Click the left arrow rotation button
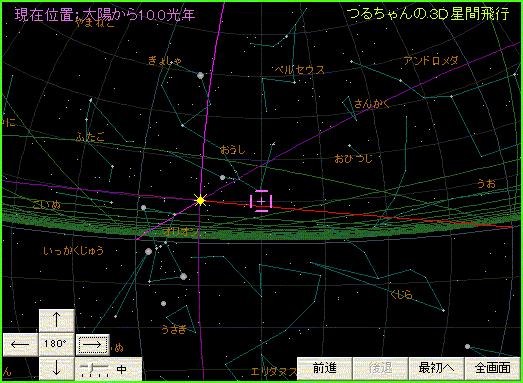This screenshot has width=523, height=383. tap(21, 344)
